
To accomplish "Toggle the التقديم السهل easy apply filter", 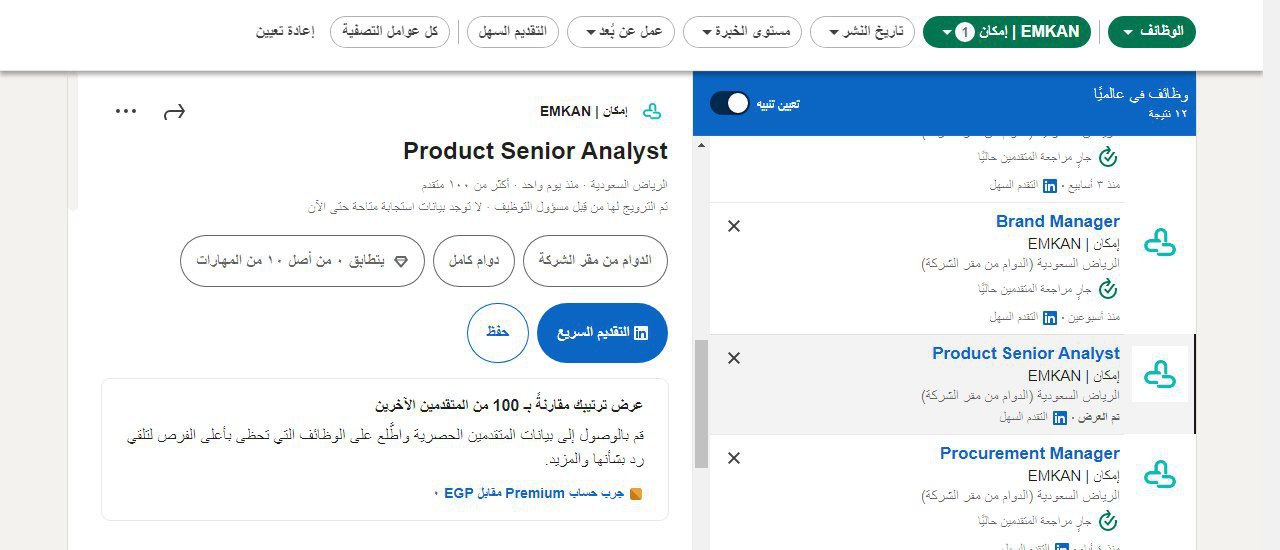I will 512,32.
